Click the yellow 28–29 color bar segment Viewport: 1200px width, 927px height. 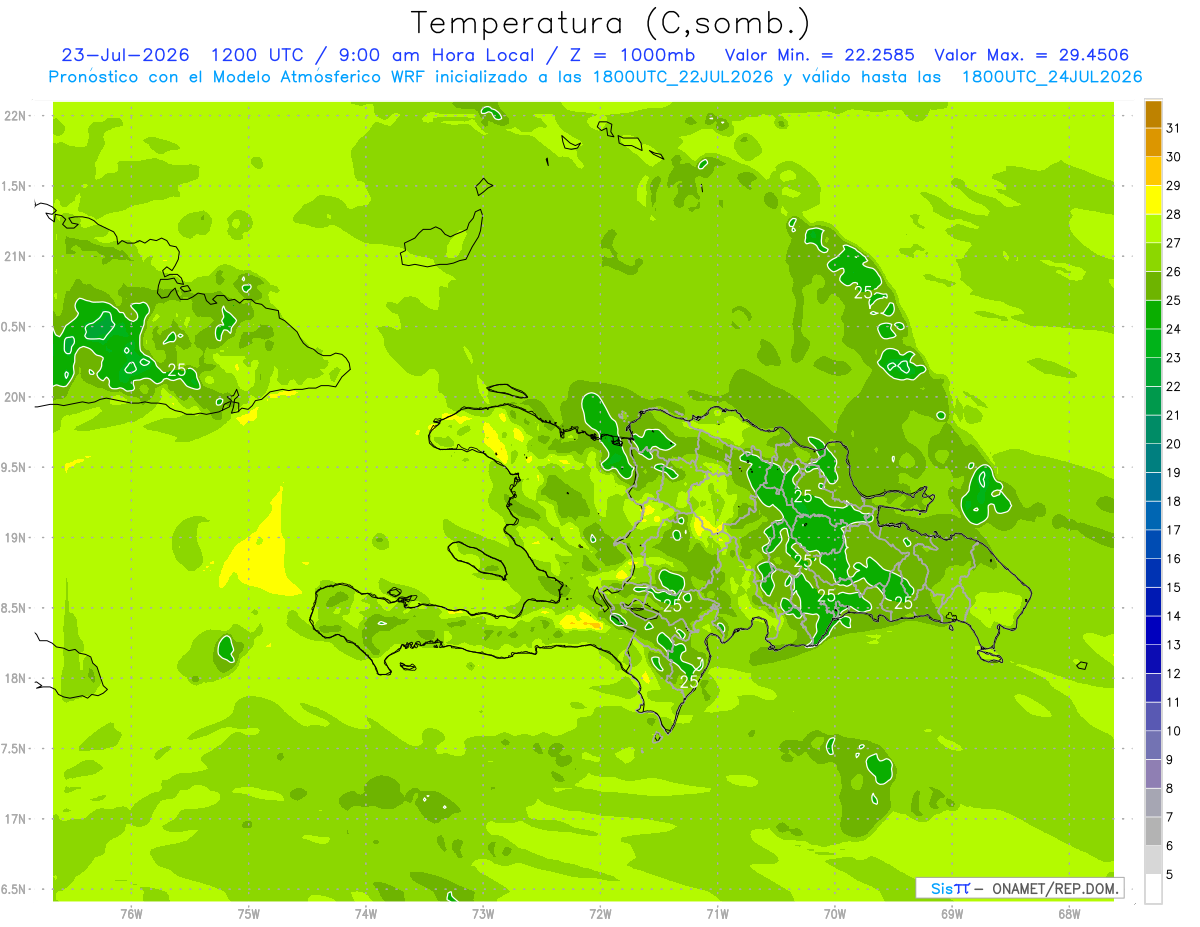pos(1153,200)
